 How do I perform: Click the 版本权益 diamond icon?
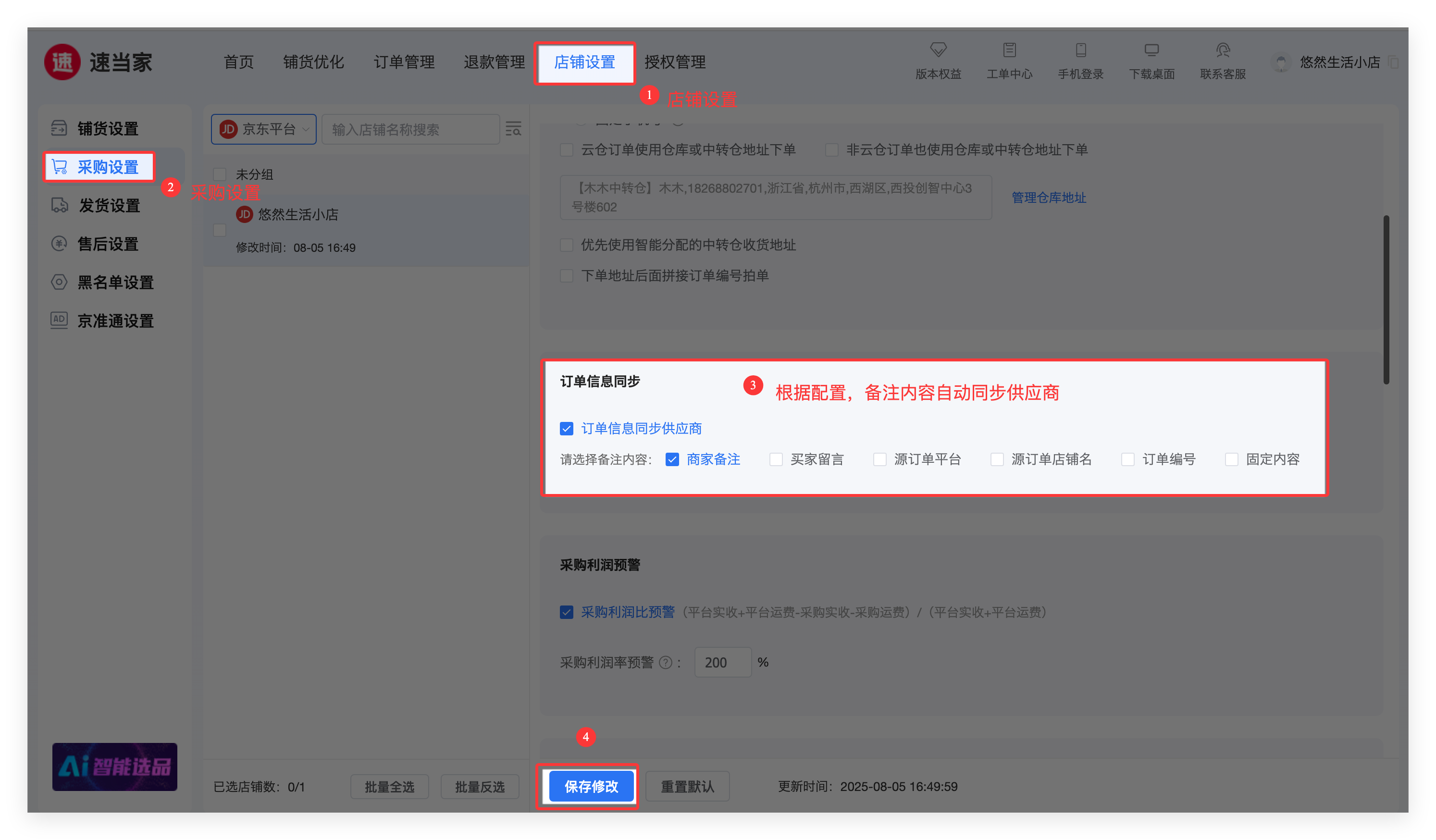[938, 50]
